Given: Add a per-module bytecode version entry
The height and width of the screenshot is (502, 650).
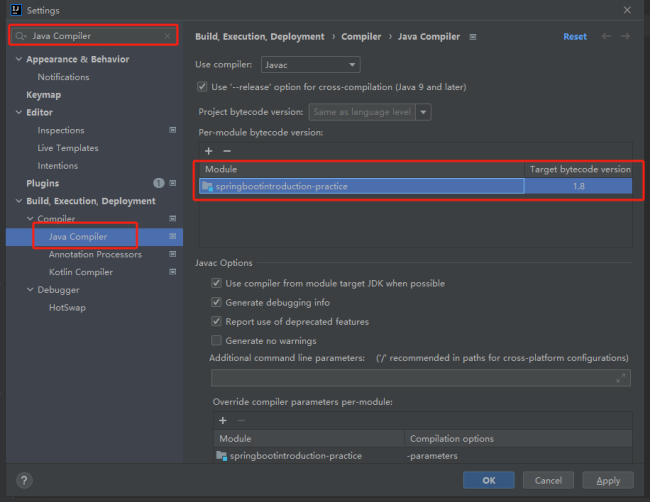Looking at the screenshot, I should [x=209, y=151].
